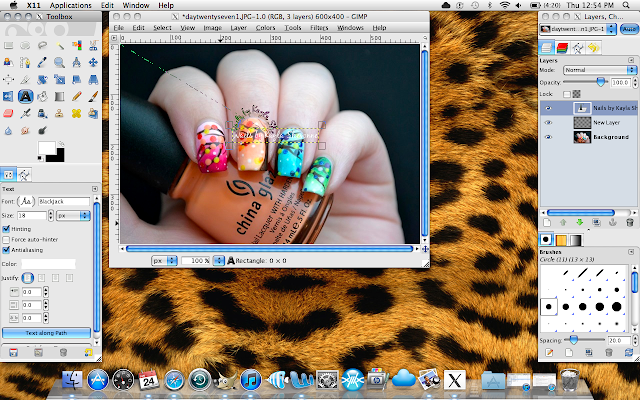This screenshot has width=640, height=400.
Task: Click the Text along Path button
Action: pos(46,333)
